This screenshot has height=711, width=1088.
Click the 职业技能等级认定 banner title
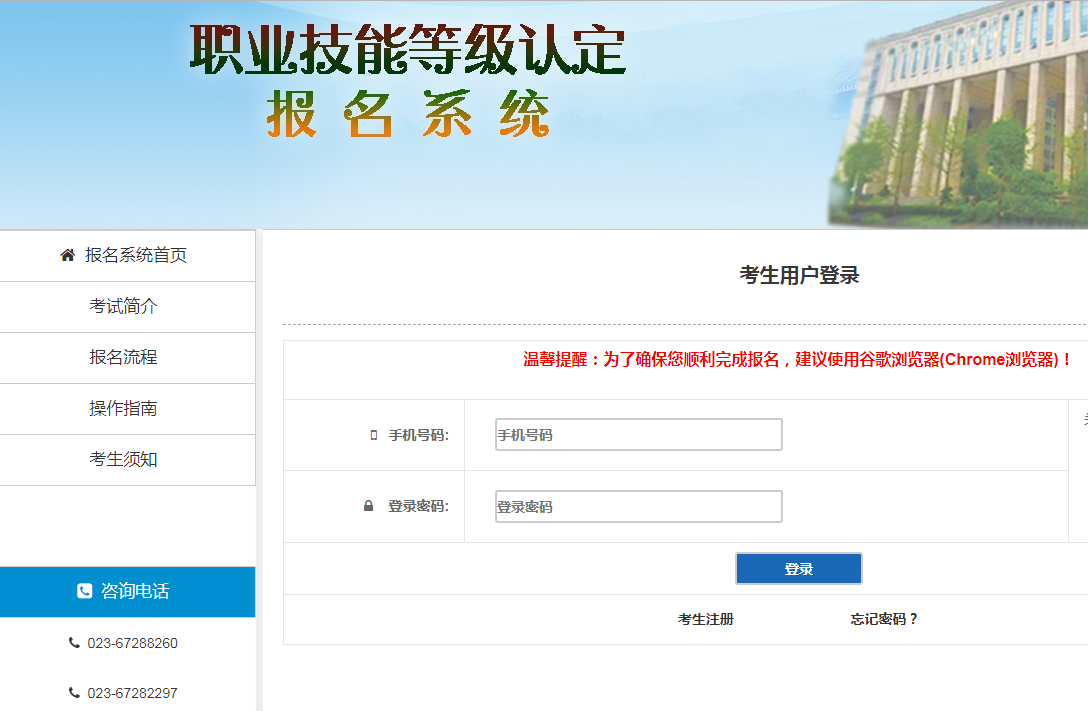click(407, 50)
